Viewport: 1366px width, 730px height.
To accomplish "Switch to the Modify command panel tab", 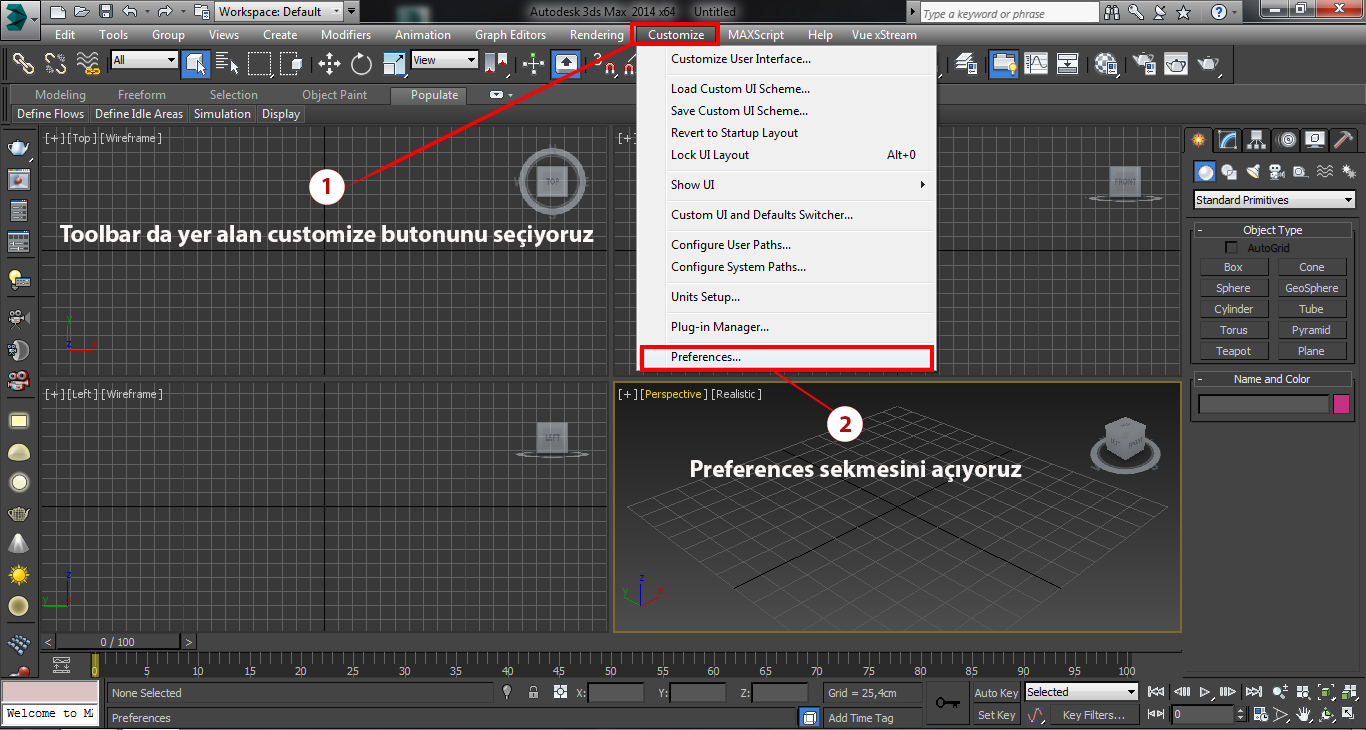I will 1227,139.
